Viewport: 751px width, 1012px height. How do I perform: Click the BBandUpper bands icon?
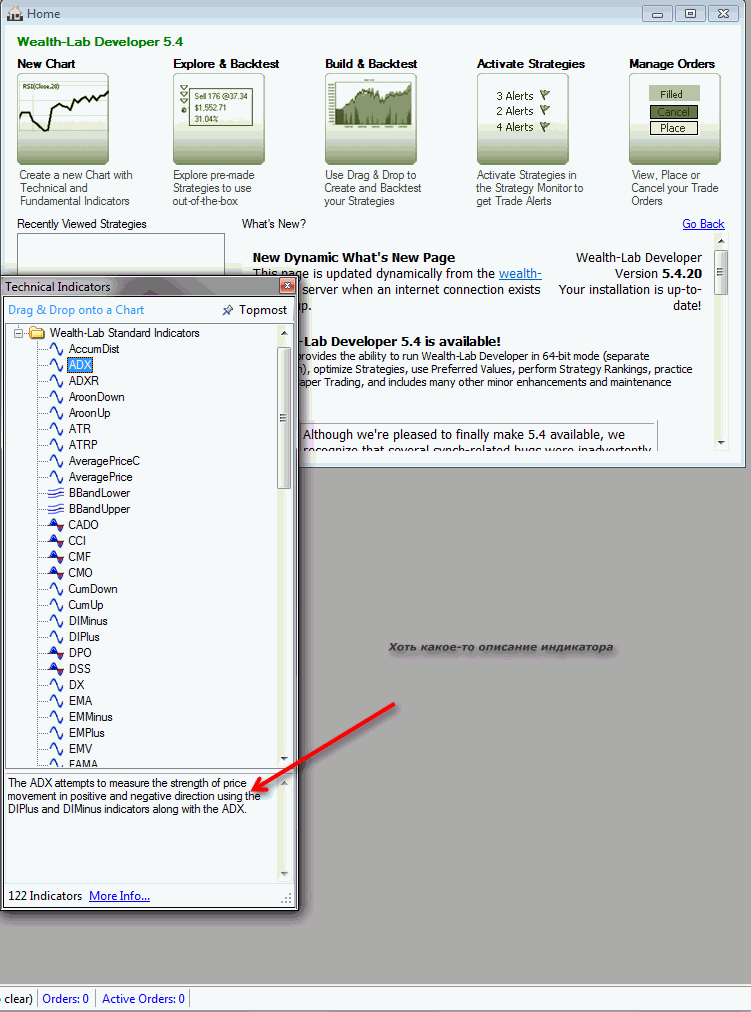point(56,509)
